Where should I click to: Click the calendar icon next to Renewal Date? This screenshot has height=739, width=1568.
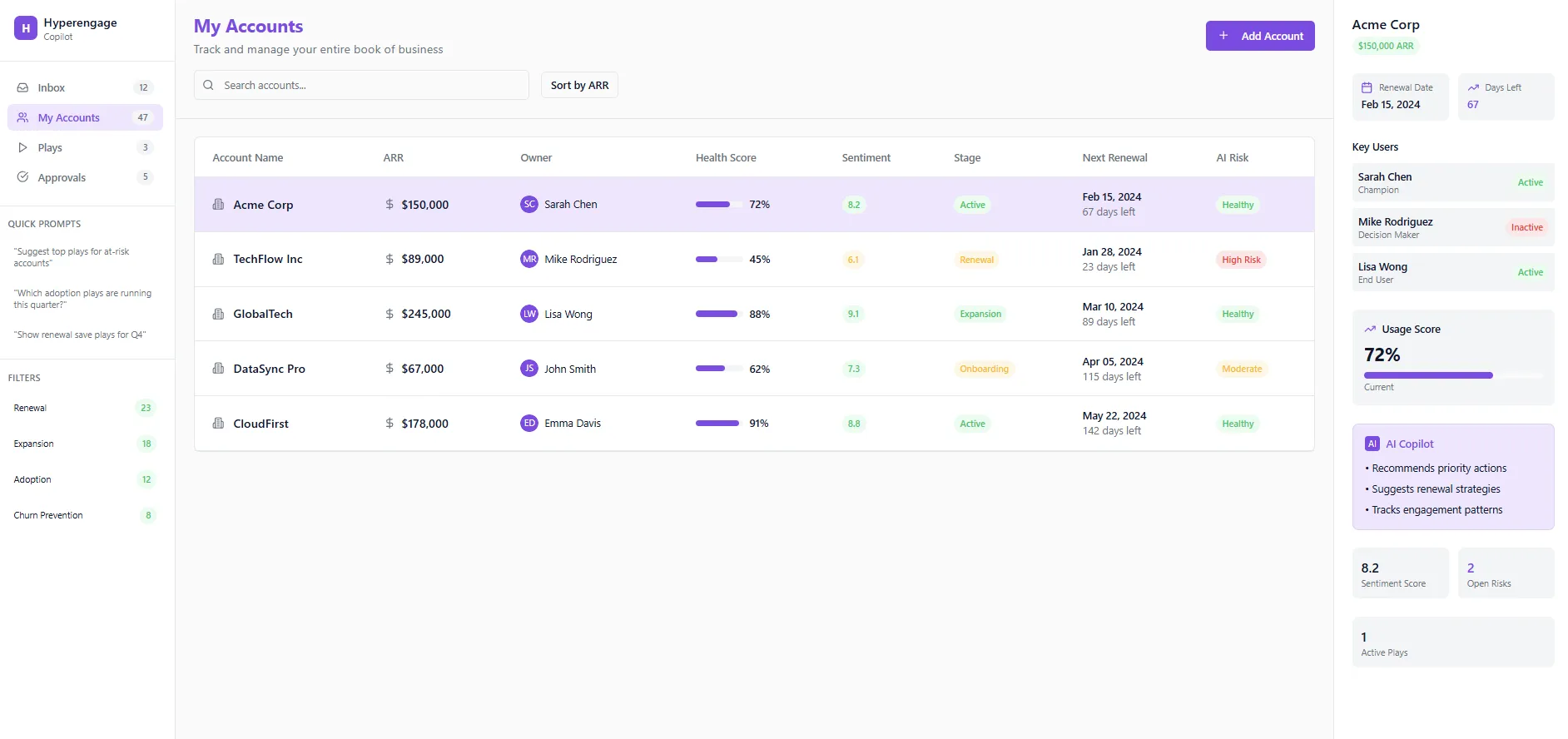[x=1367, y=87]
